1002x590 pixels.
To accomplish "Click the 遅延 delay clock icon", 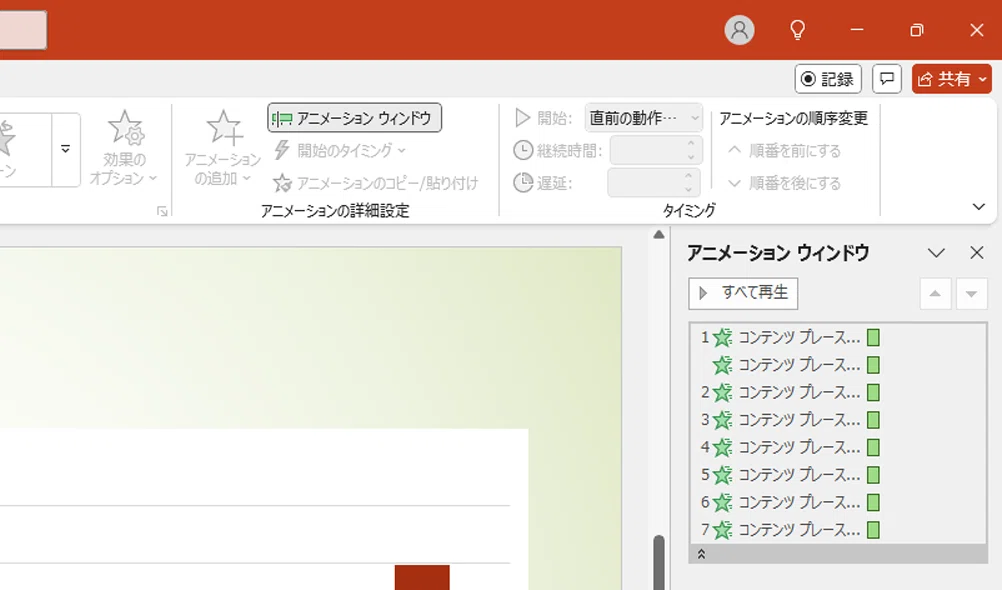I will (523, 183).
